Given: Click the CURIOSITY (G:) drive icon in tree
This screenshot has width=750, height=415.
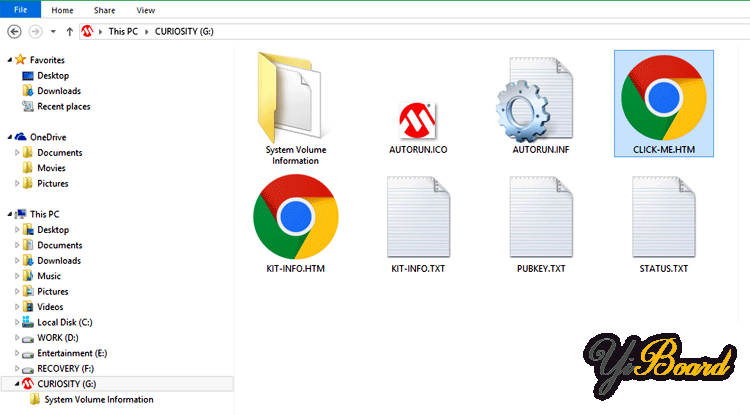Looking at the screenshot, I should tap(28, 384).
